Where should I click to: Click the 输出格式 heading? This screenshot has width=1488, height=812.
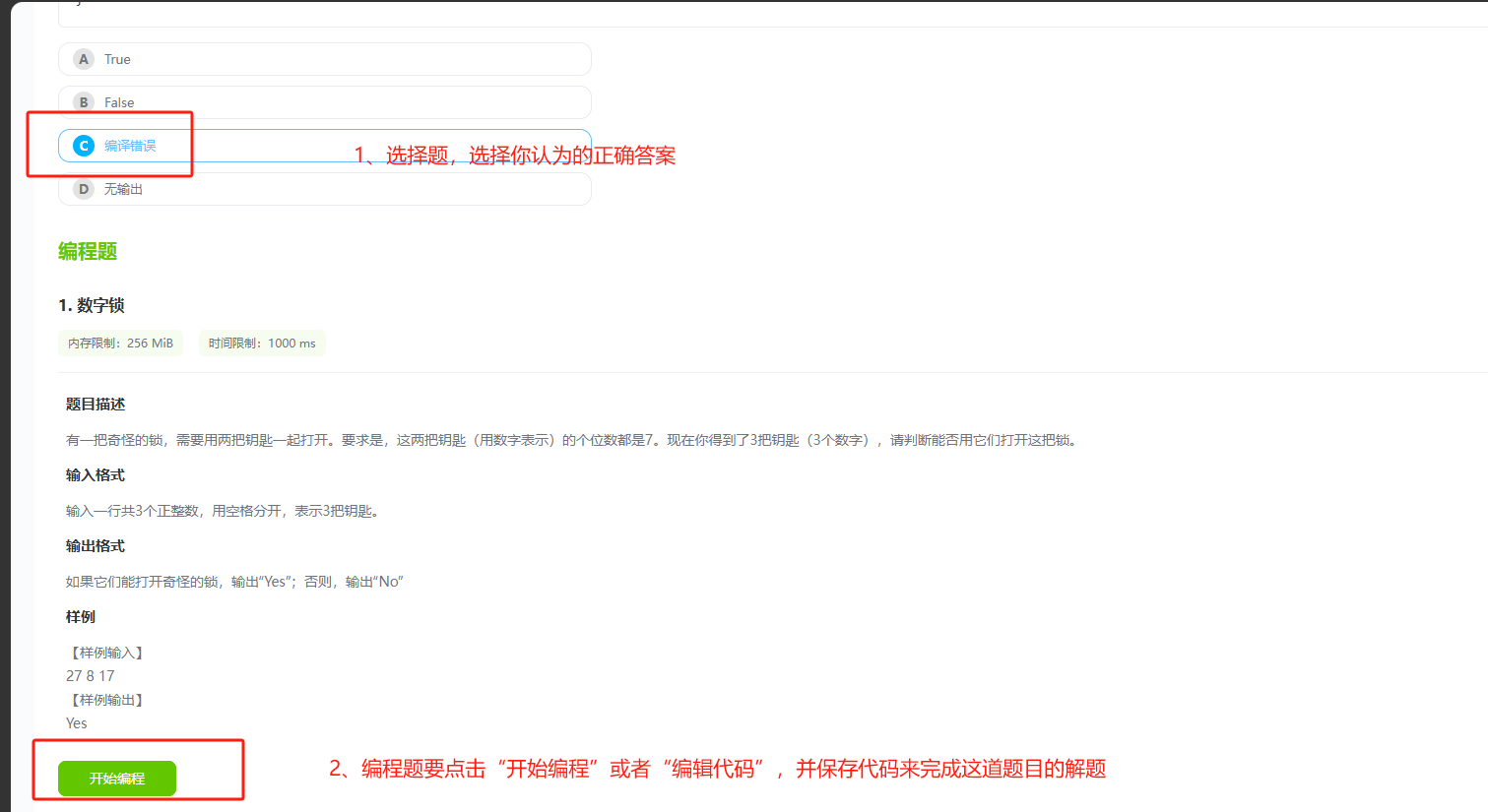pos(96,546)
